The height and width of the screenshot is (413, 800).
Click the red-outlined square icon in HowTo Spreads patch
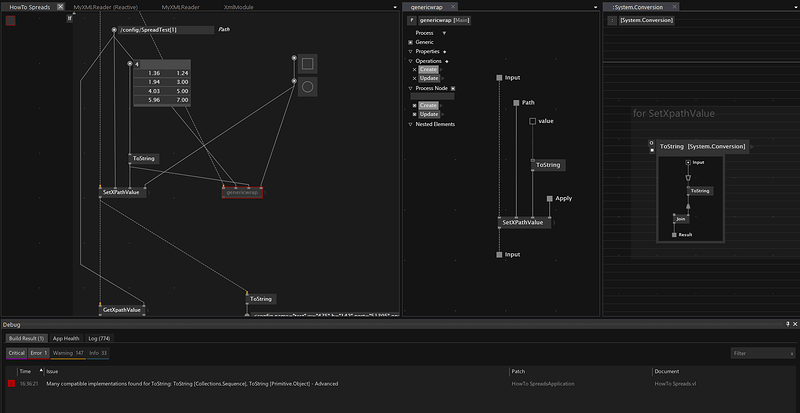(x=10, y=20)
